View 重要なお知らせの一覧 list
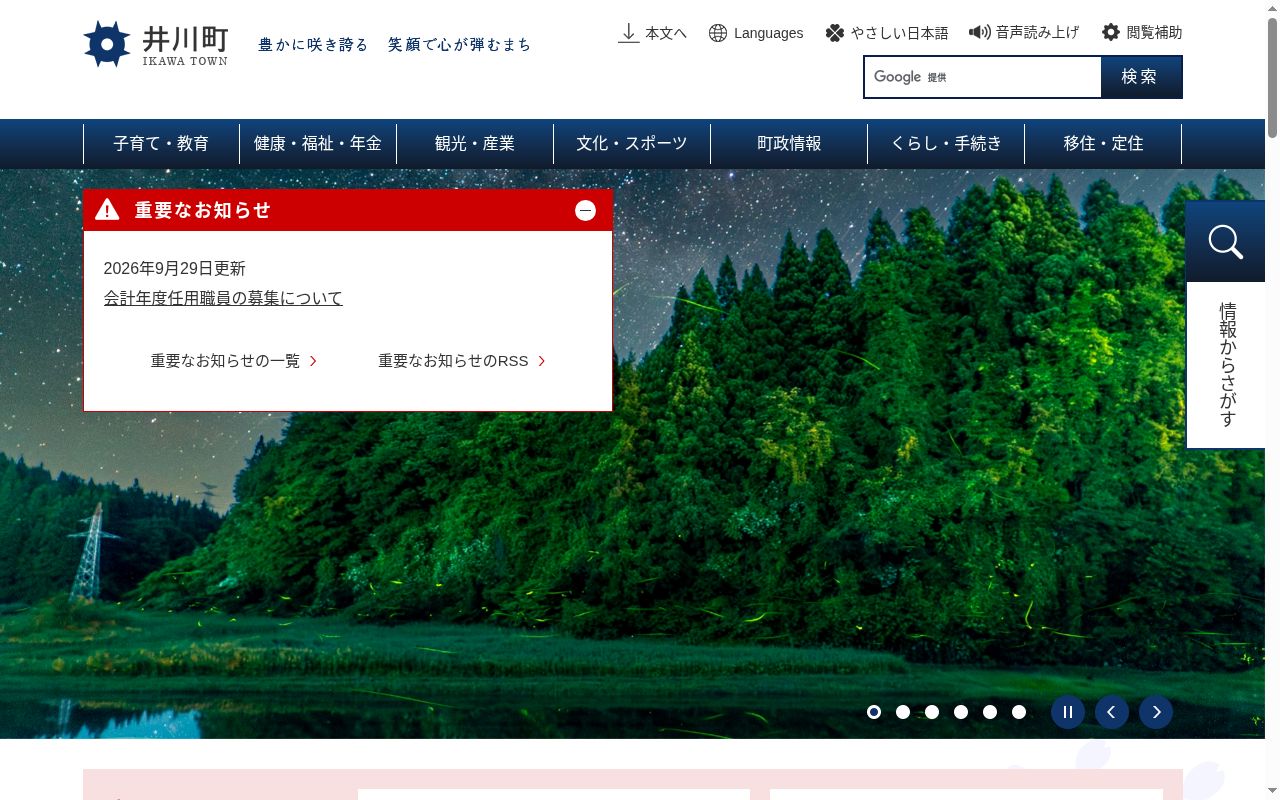Screen dimensions: 1280x800 [234, 361]
